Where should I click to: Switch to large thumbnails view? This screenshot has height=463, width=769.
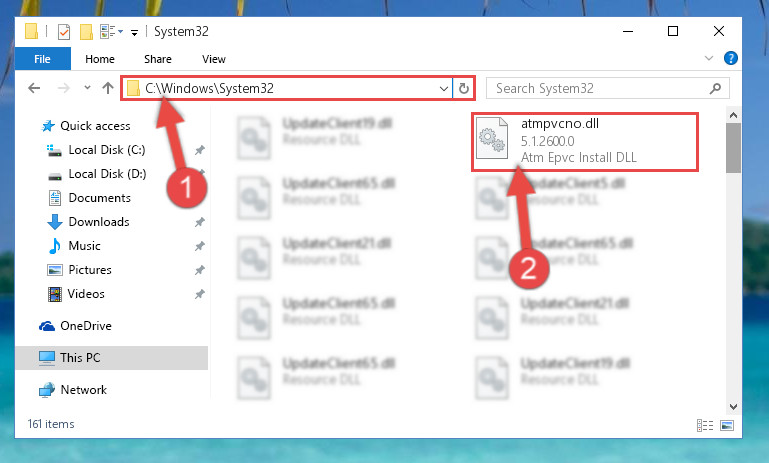pyautogui.click(x=727, y=425)
